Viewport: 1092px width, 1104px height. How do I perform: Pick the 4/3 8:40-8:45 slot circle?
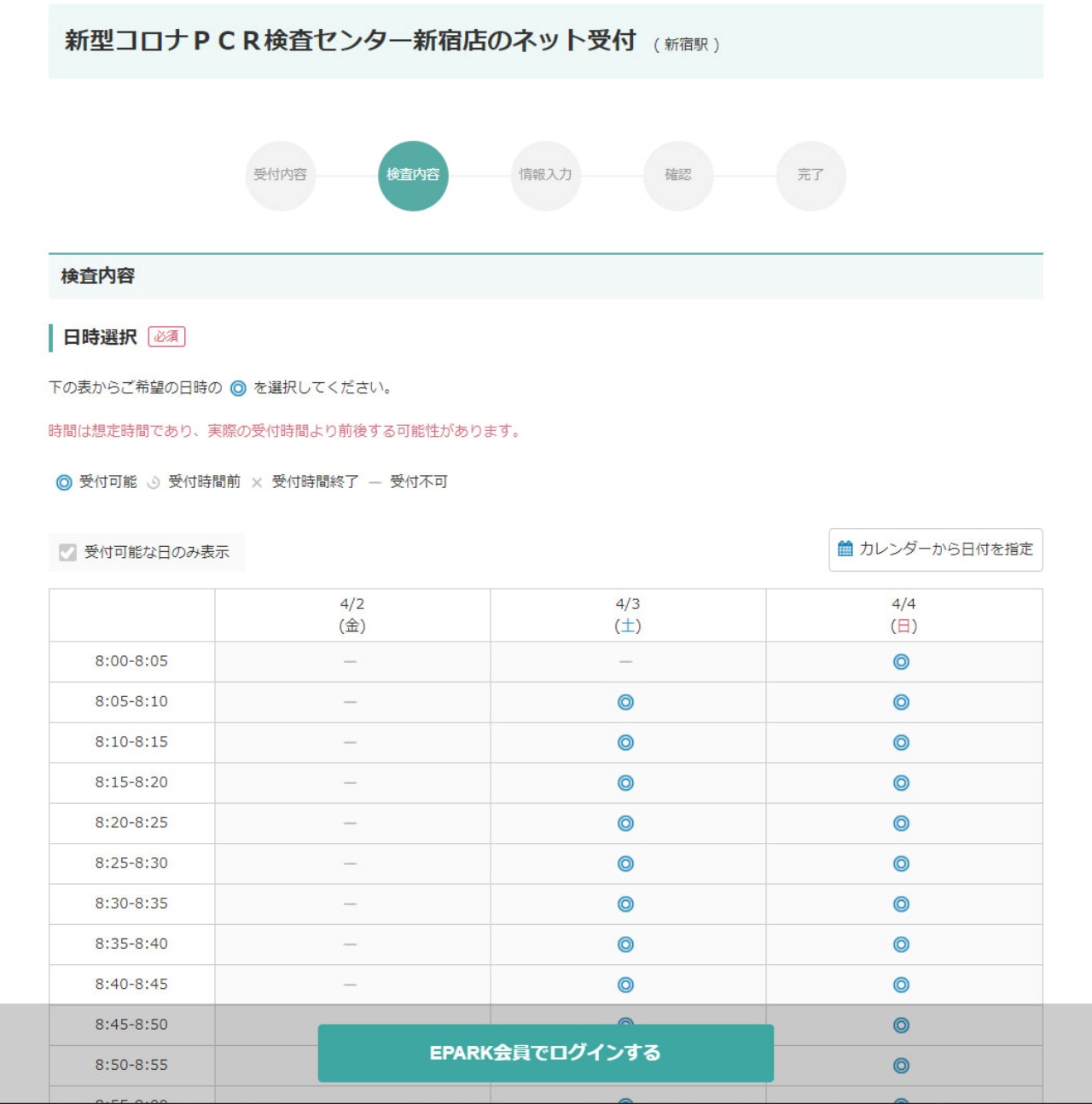pyautogui.click(x=625, y=985)
